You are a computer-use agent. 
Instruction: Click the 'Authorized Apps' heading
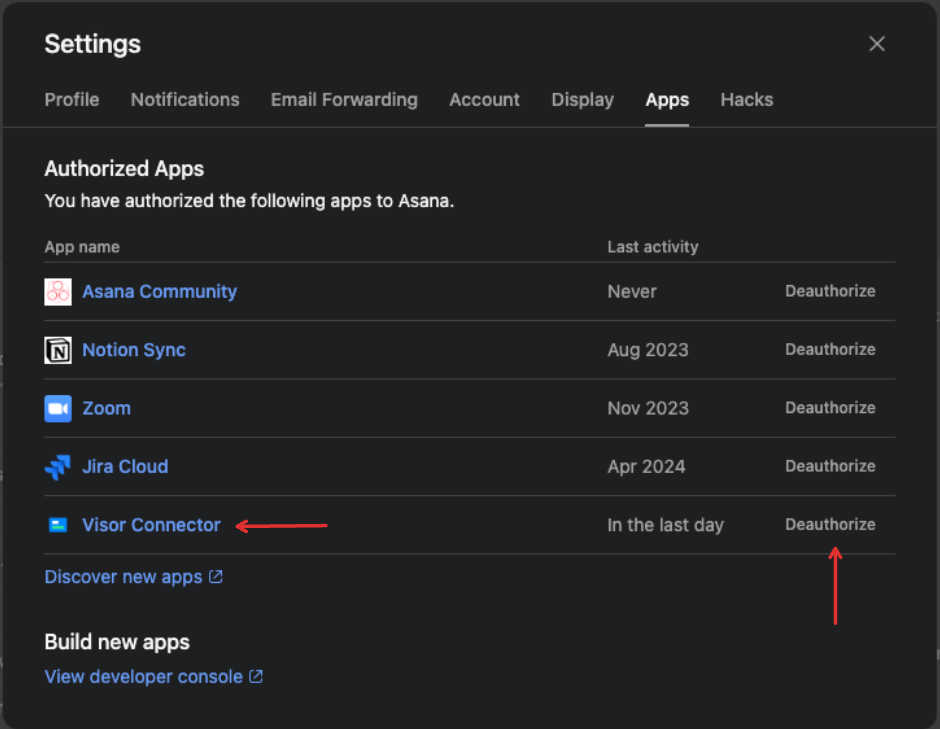coord(124,169)
